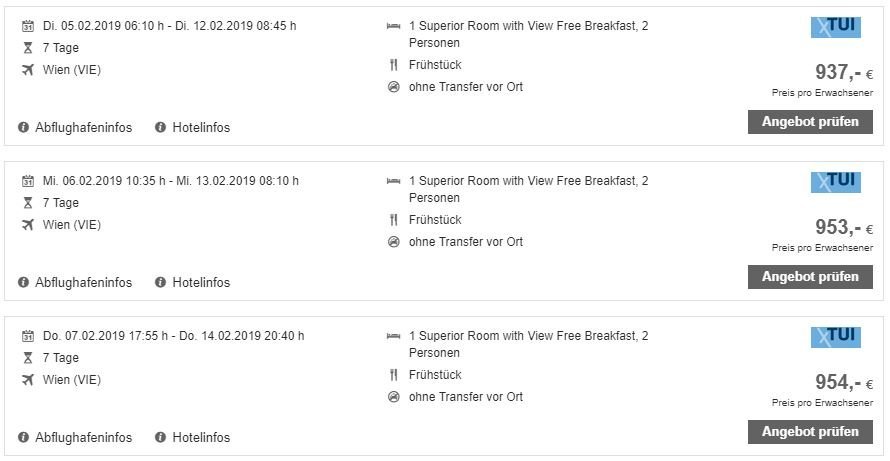Image resolution: width=890 pixels, height=461 pixels.
Task: Open Hotelinfos in first offer
Action: tap(201, 128)
